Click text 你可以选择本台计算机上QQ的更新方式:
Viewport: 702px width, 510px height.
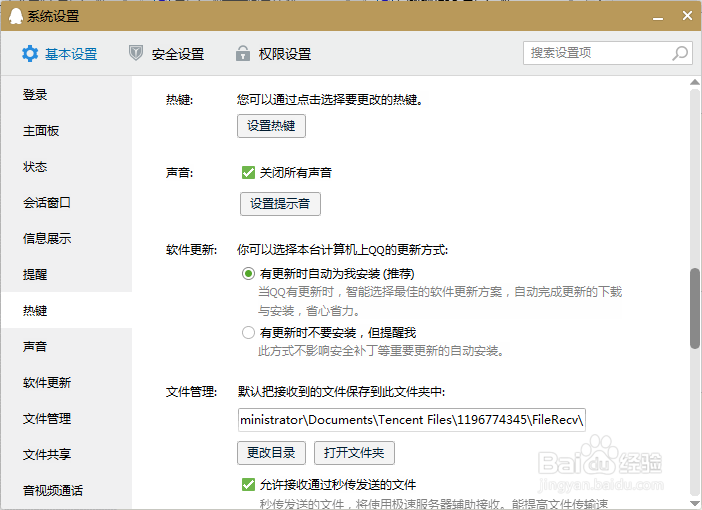[x=342, y=249]
